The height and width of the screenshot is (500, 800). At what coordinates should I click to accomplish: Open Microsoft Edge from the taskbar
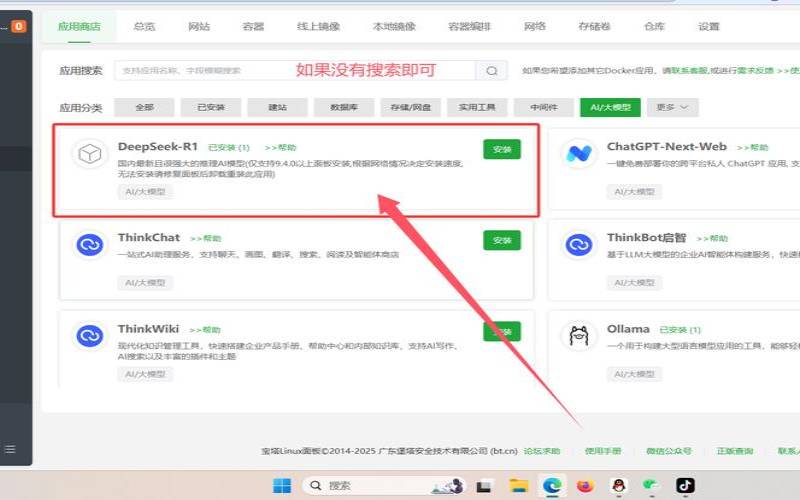[551, 485]
